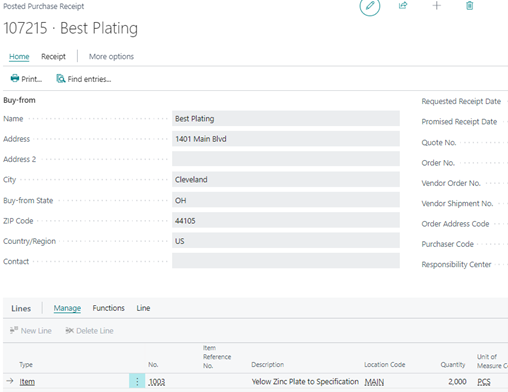The image size is (508, 392).
Task: Click the Find entries magnifier icon
Action: coord(60,79)
